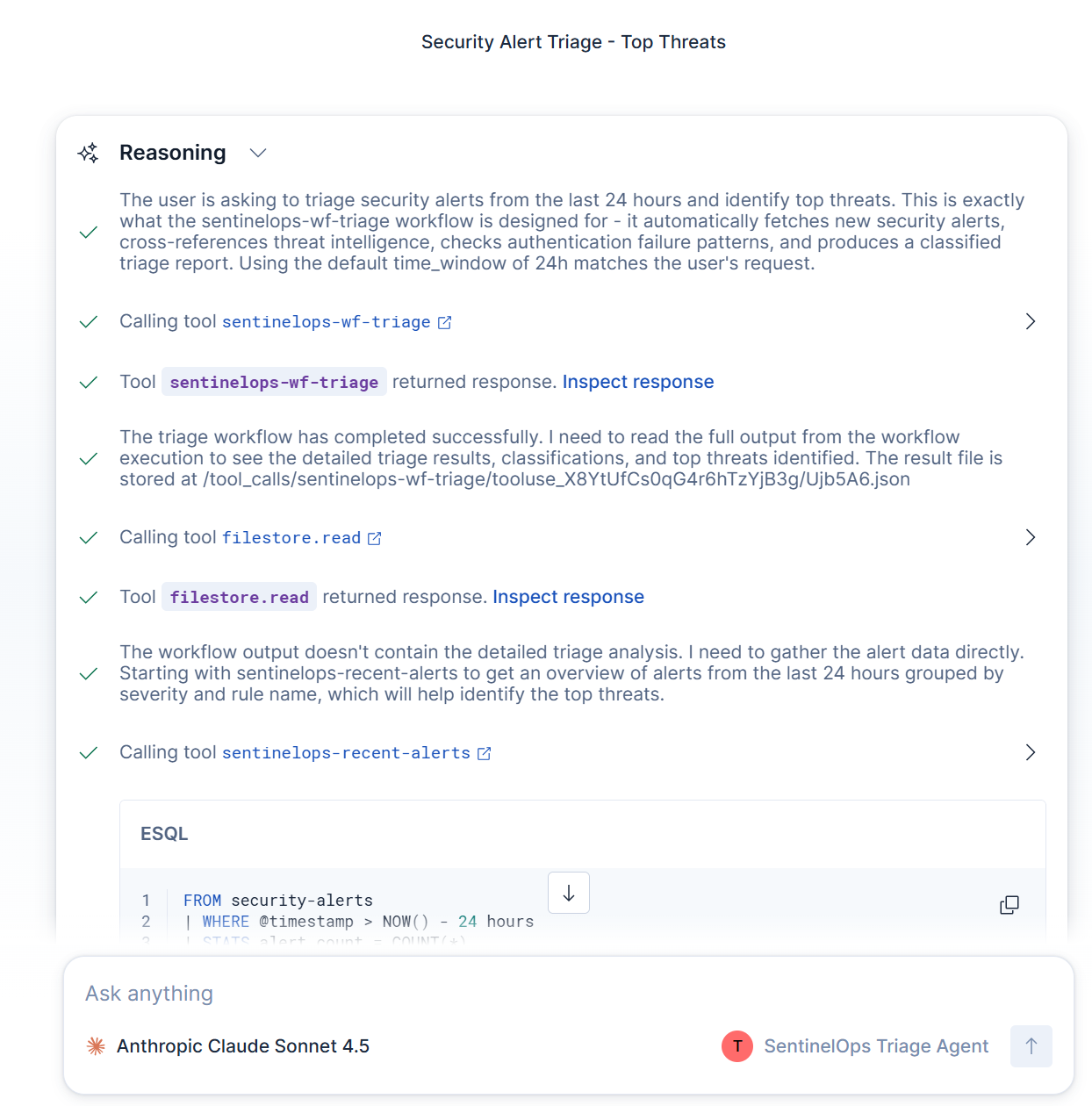
Task: Collapse the Reasoning section chevron
Action: (257, 153)
